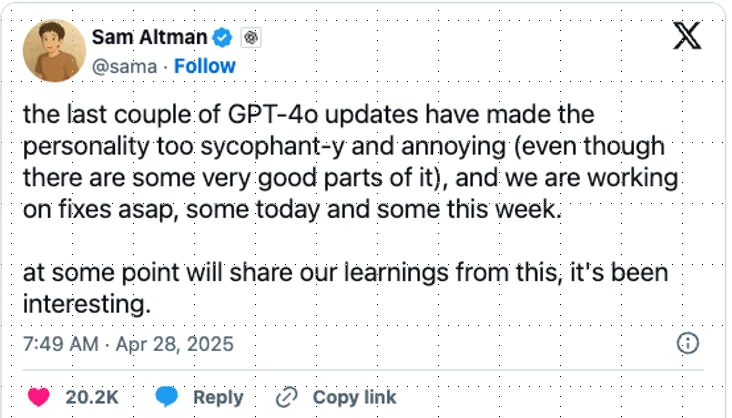Open the @sama handle link
The width and height of the screenshot is (732, 418).
point(127,66)
